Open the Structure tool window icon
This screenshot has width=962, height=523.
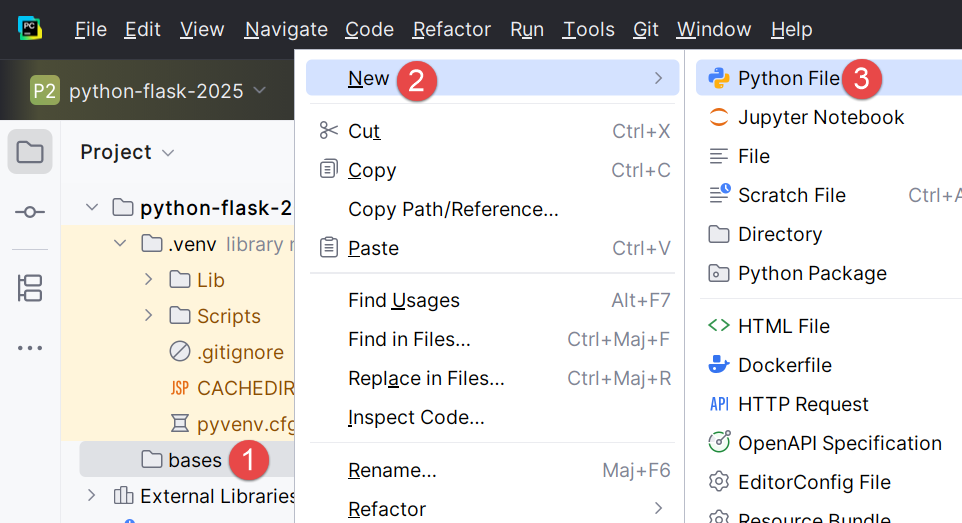point(30,288)
